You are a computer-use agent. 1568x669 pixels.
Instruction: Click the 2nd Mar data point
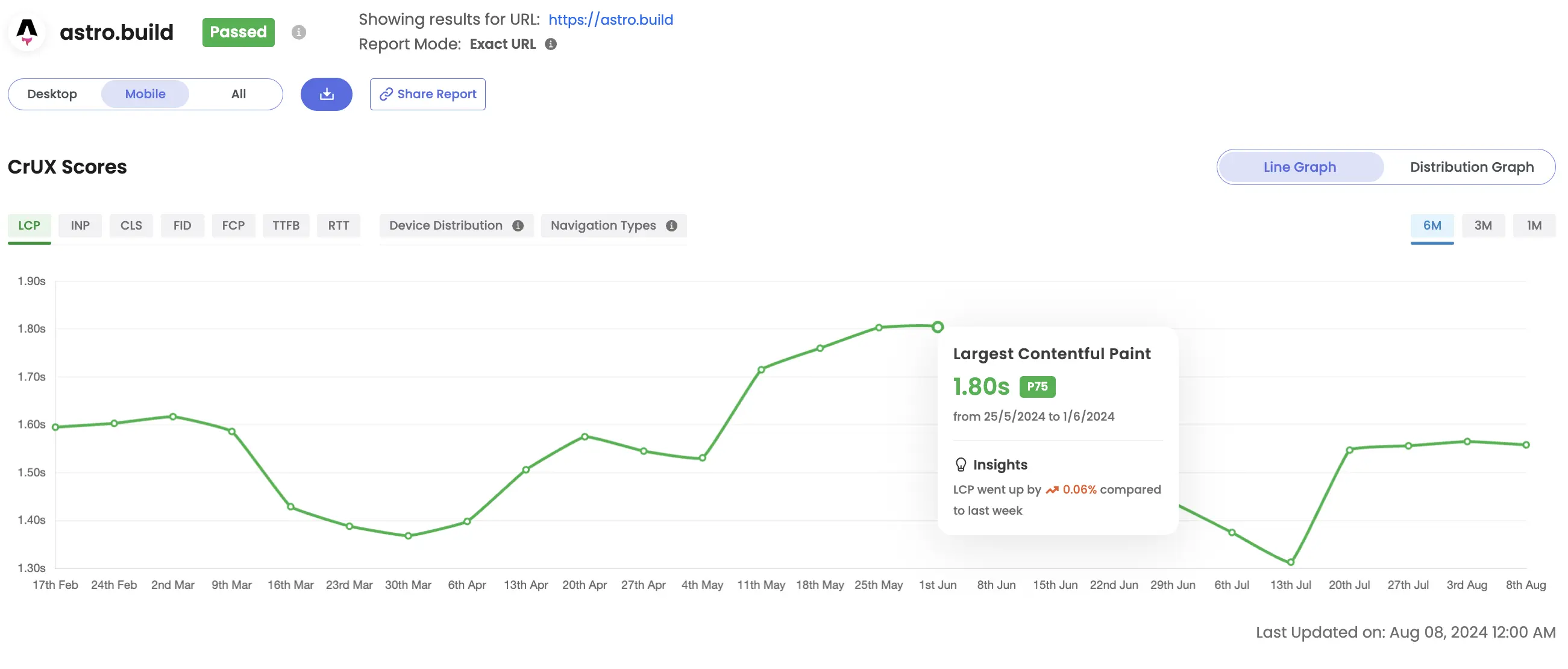coord(173,417)
